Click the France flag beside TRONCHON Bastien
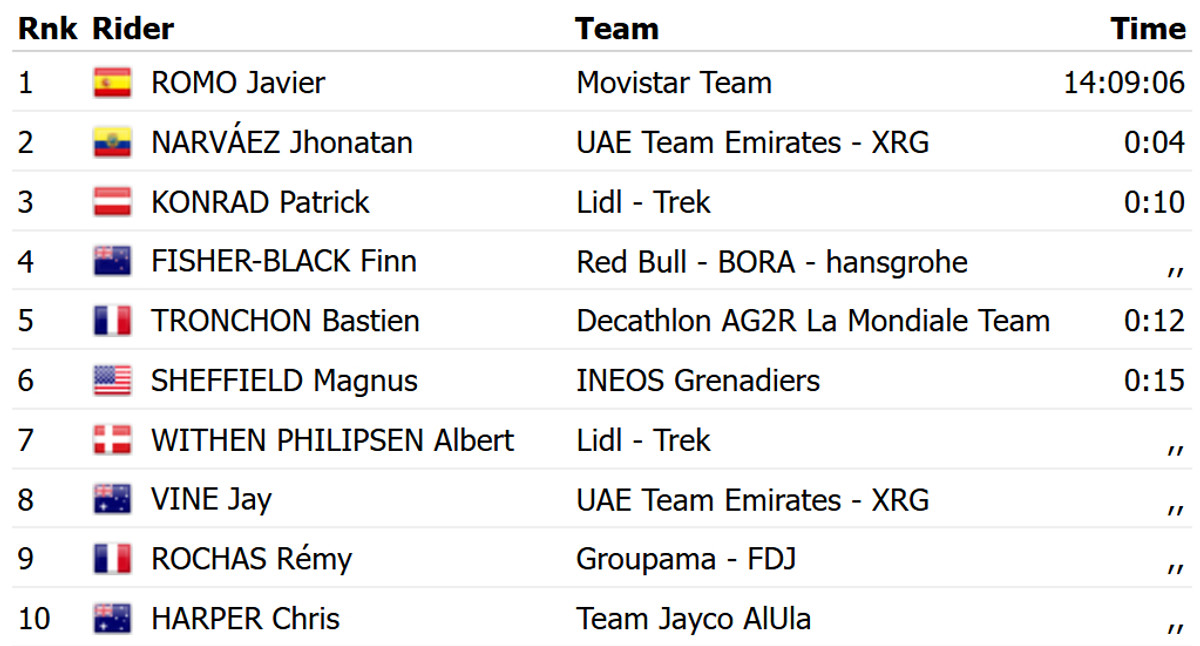The height and width of the screenshot is (646, 1200). click(x=112, y=321)
